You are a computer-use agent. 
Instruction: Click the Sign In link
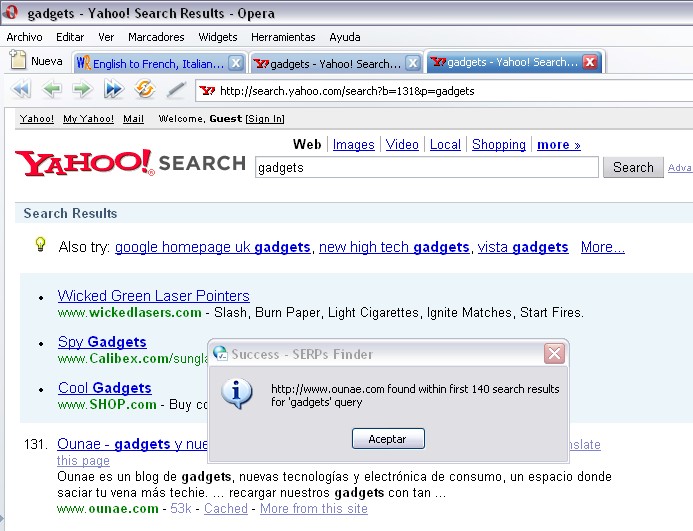pyautogui.click(x=265, y=118)
